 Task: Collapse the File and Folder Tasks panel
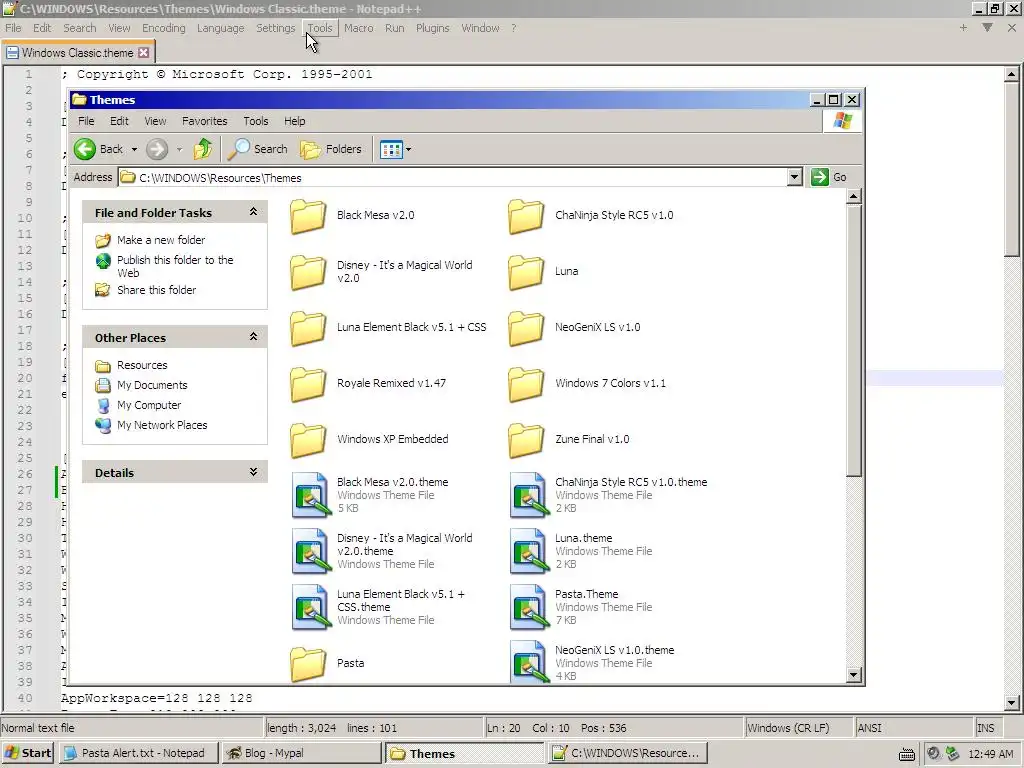pos(253,212)
